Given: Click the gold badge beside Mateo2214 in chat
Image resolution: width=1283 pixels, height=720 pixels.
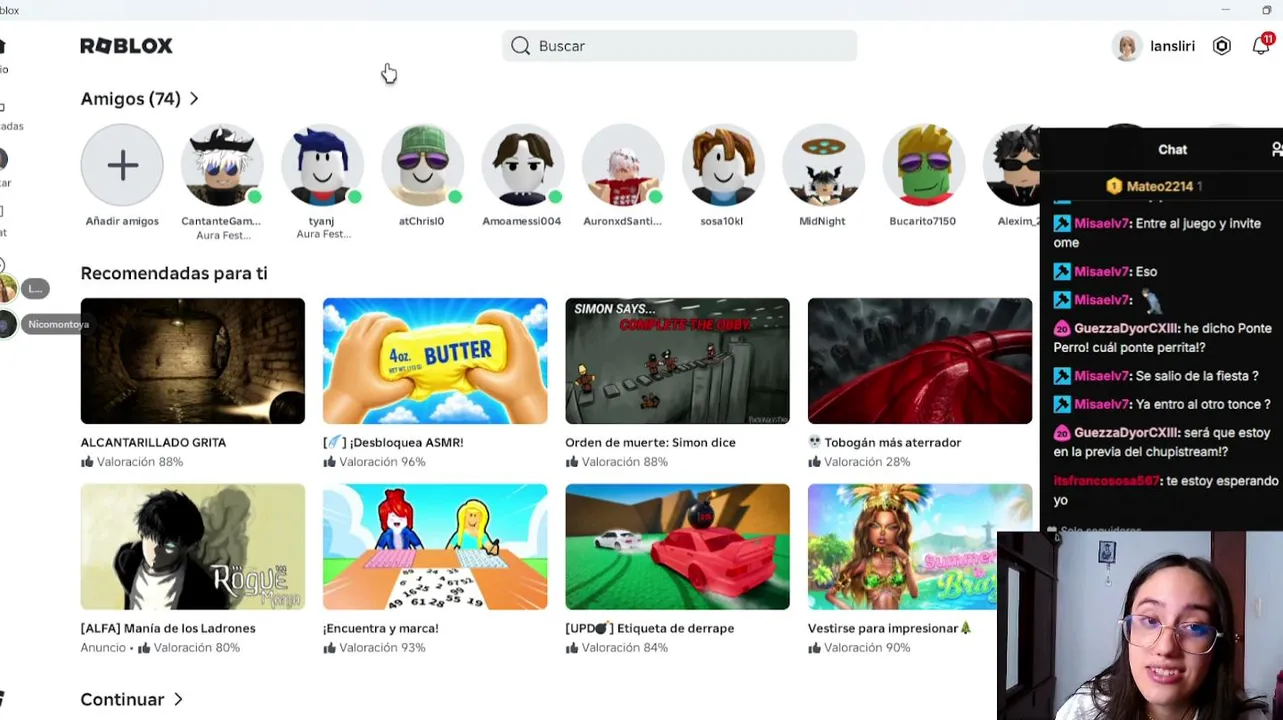Looking at the screenshot, I should [x=1114, y=186].
